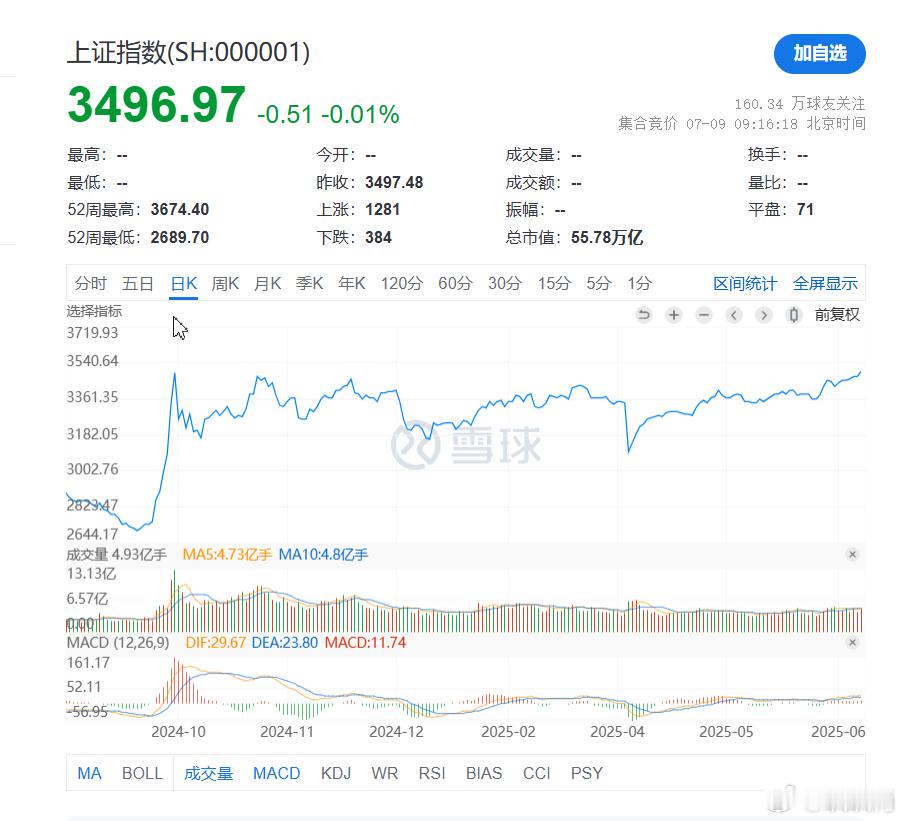The height and width of the screenshot is (821, 905).
Task: Enable the KDJ indicator
Action: tap(336, 773)
